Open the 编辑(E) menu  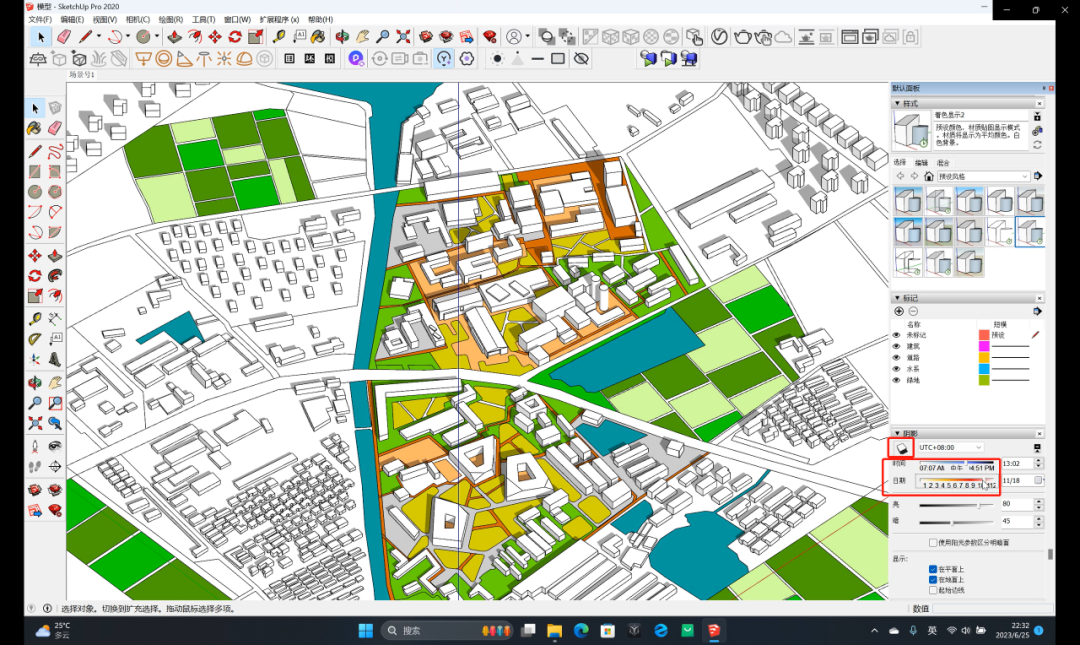[72, 19]
